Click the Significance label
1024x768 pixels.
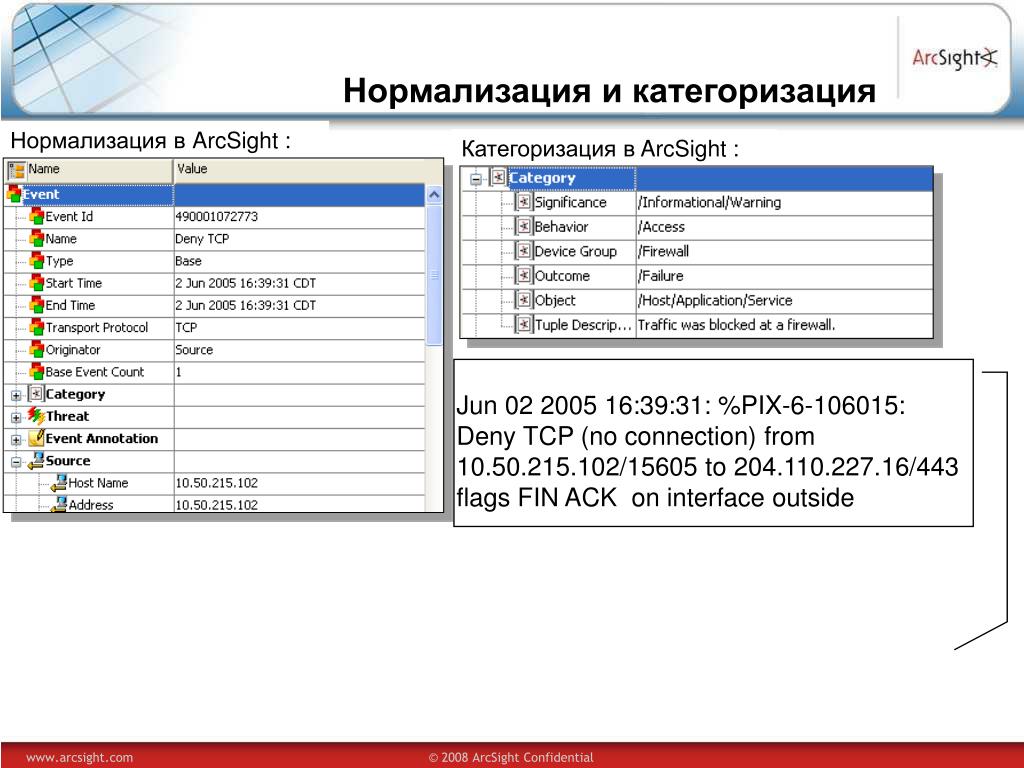click(x=570, y=202)
